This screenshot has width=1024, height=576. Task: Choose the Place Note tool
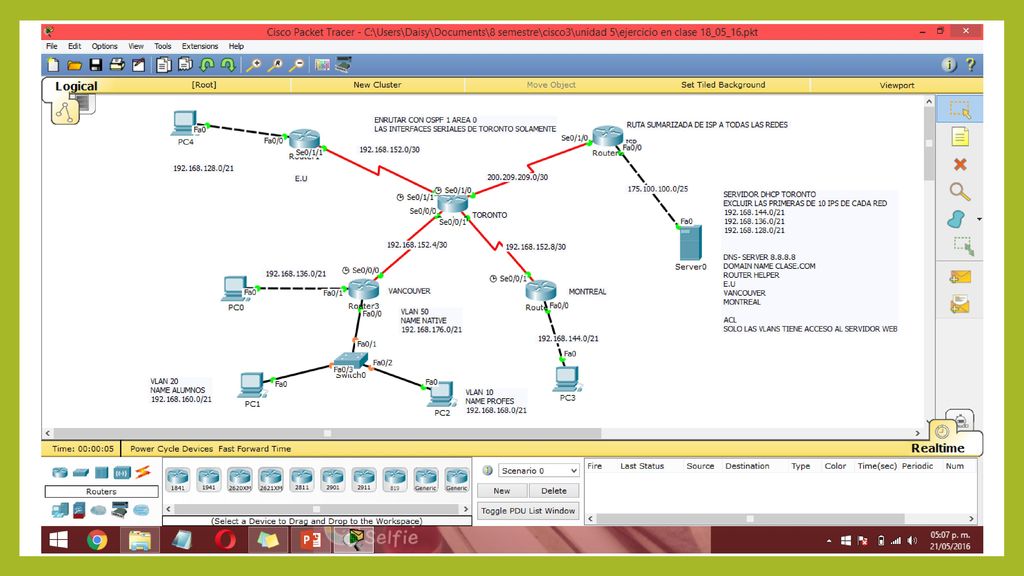tap(959, 137)
